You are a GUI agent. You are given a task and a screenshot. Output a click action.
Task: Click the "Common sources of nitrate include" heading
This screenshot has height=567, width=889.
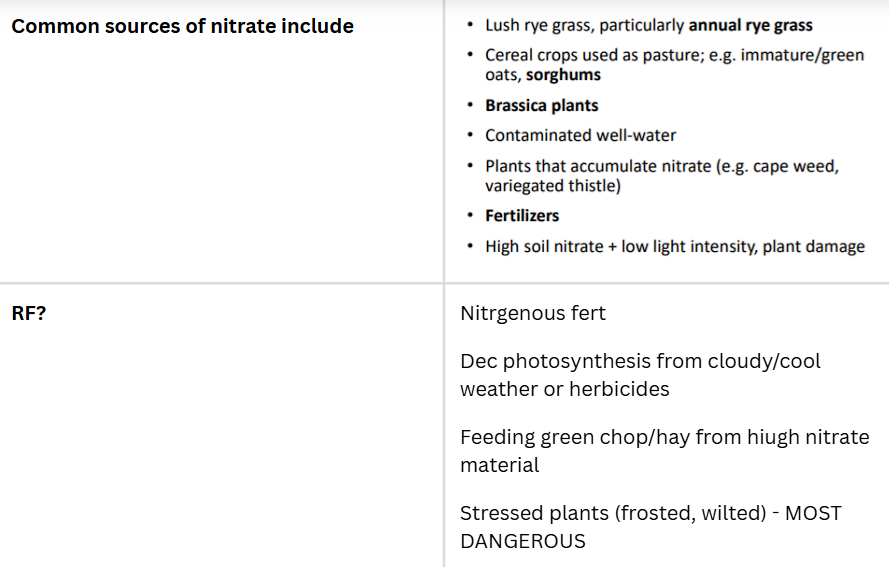(x=182, y=26)
